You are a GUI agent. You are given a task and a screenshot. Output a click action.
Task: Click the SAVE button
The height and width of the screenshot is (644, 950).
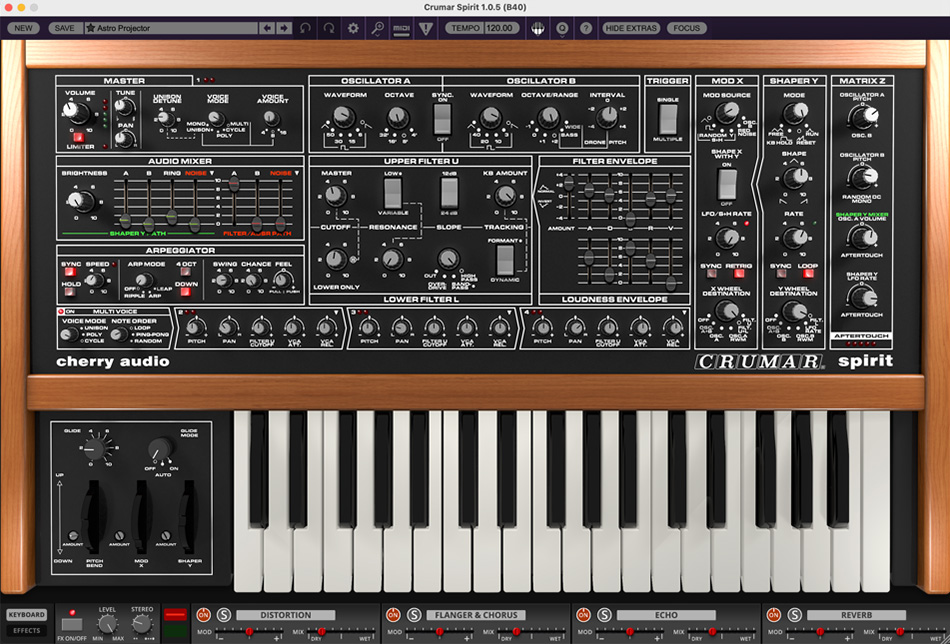pyautogui.click(x=64, y=28)
